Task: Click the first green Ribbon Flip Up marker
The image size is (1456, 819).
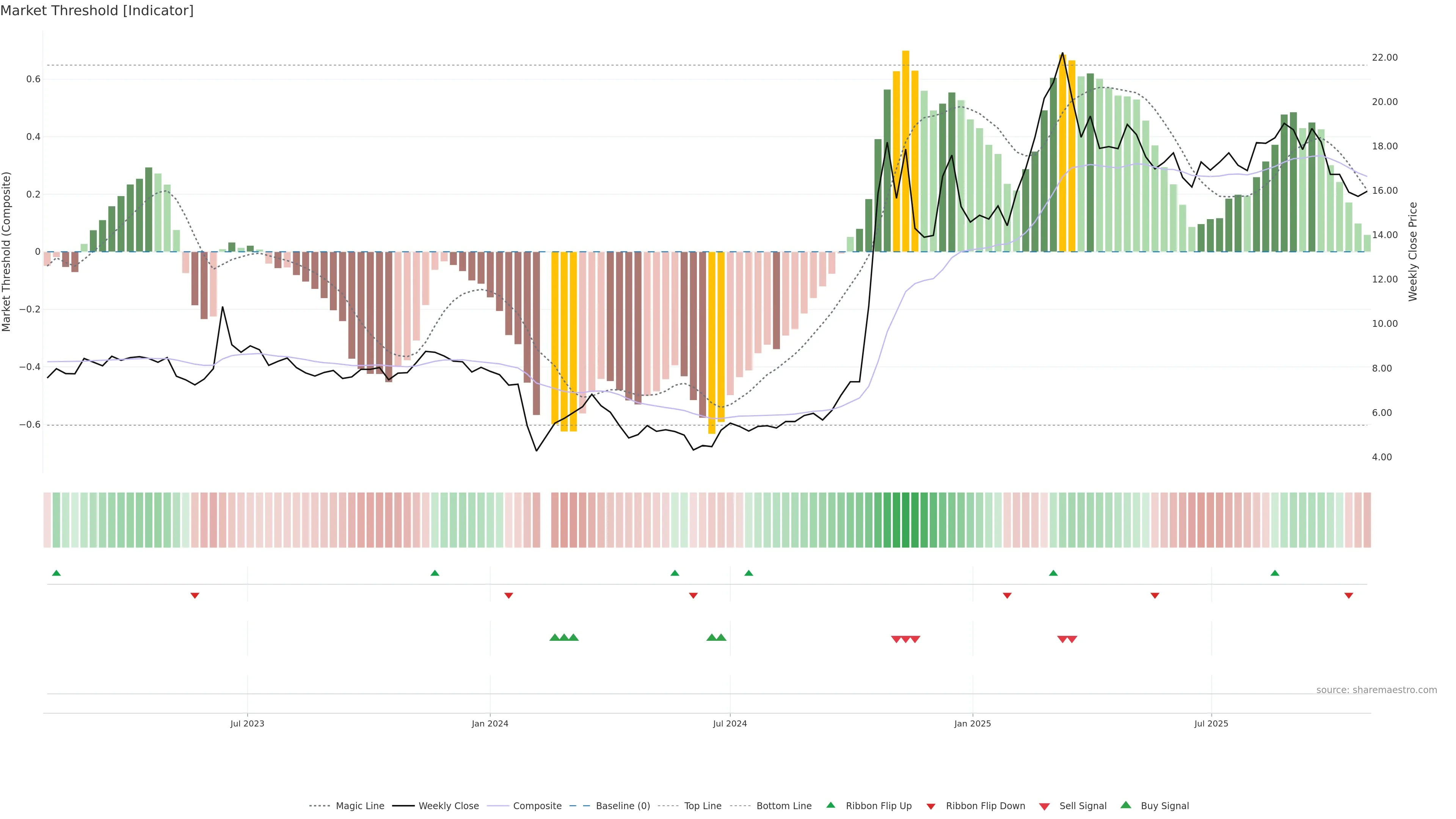Action: point(56,573)
